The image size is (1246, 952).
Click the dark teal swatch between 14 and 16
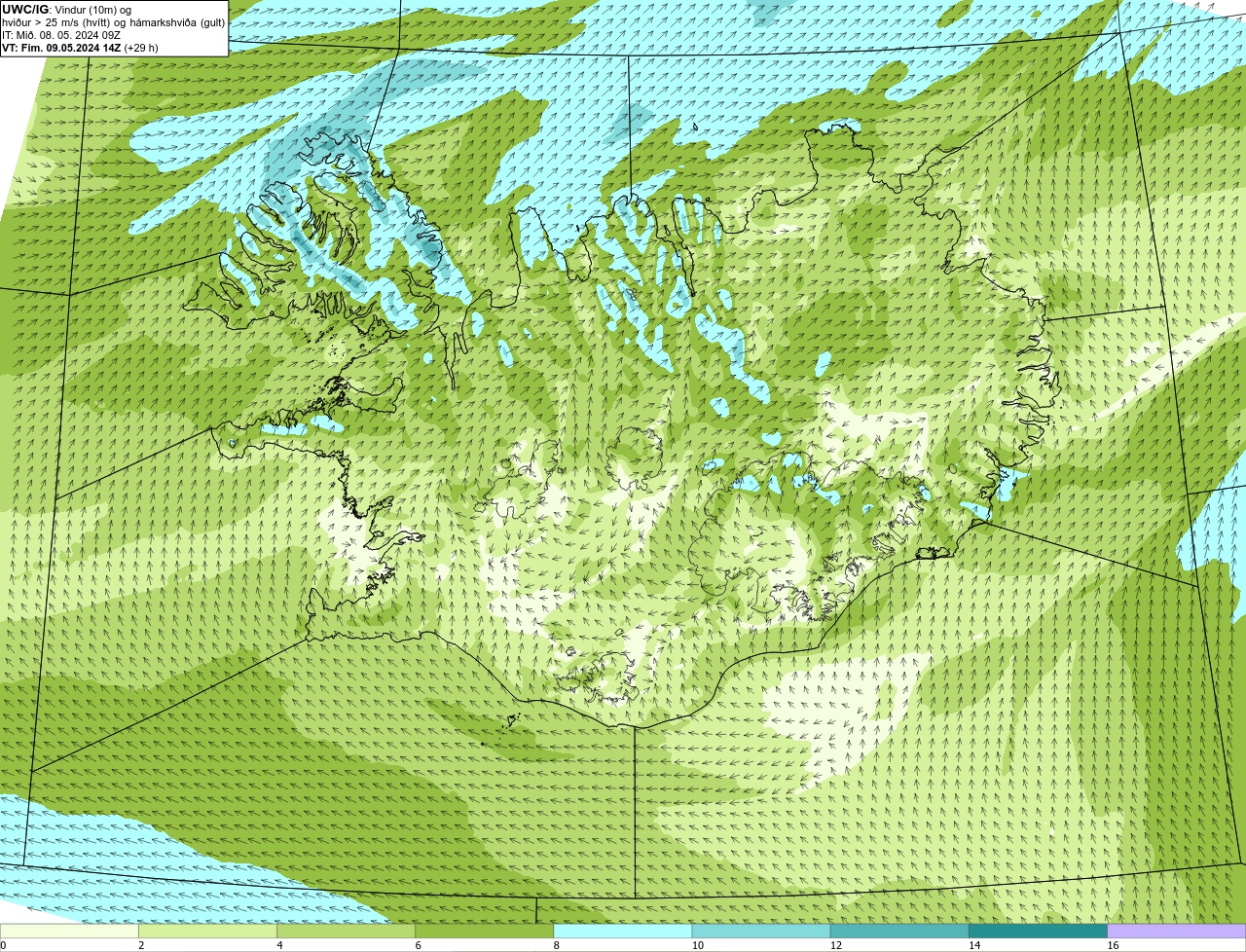pos(1039,931)
